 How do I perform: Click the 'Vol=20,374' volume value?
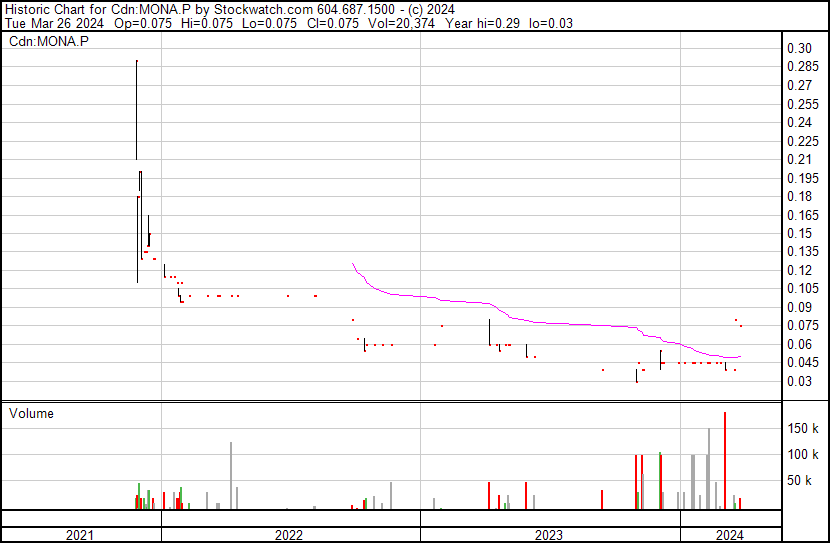(x=401, y=23)
